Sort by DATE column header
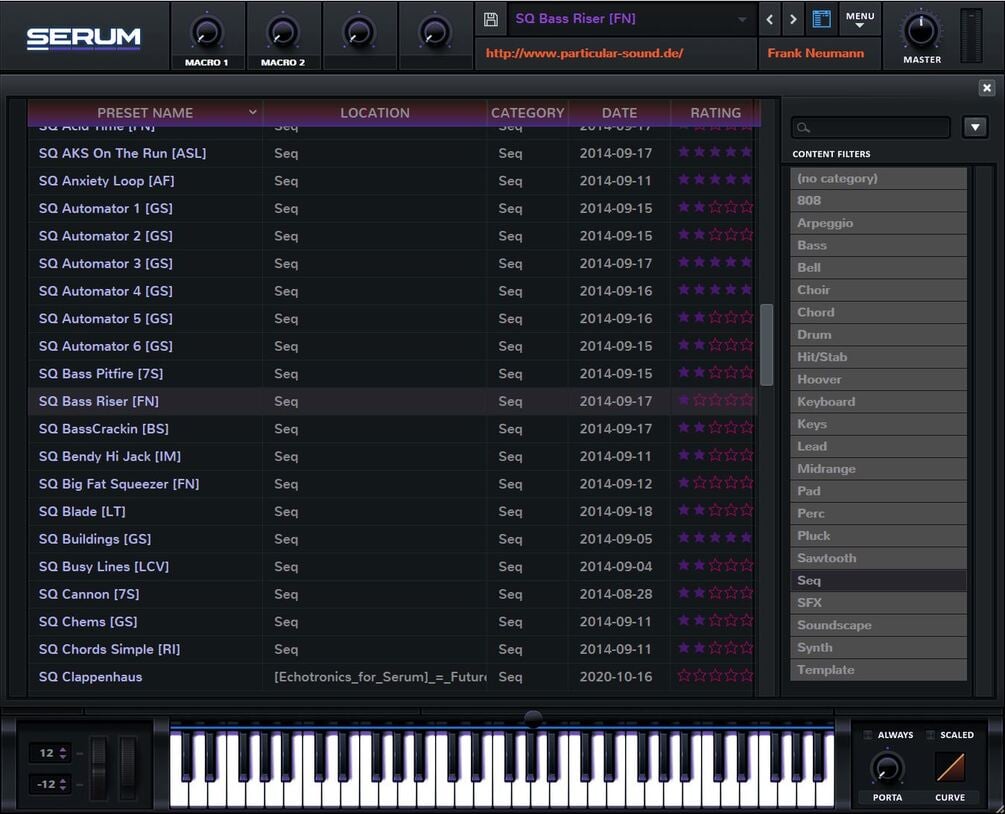The height and width of the screenshot is (814, 1005). pyautogui.click(x=619, y=113)
